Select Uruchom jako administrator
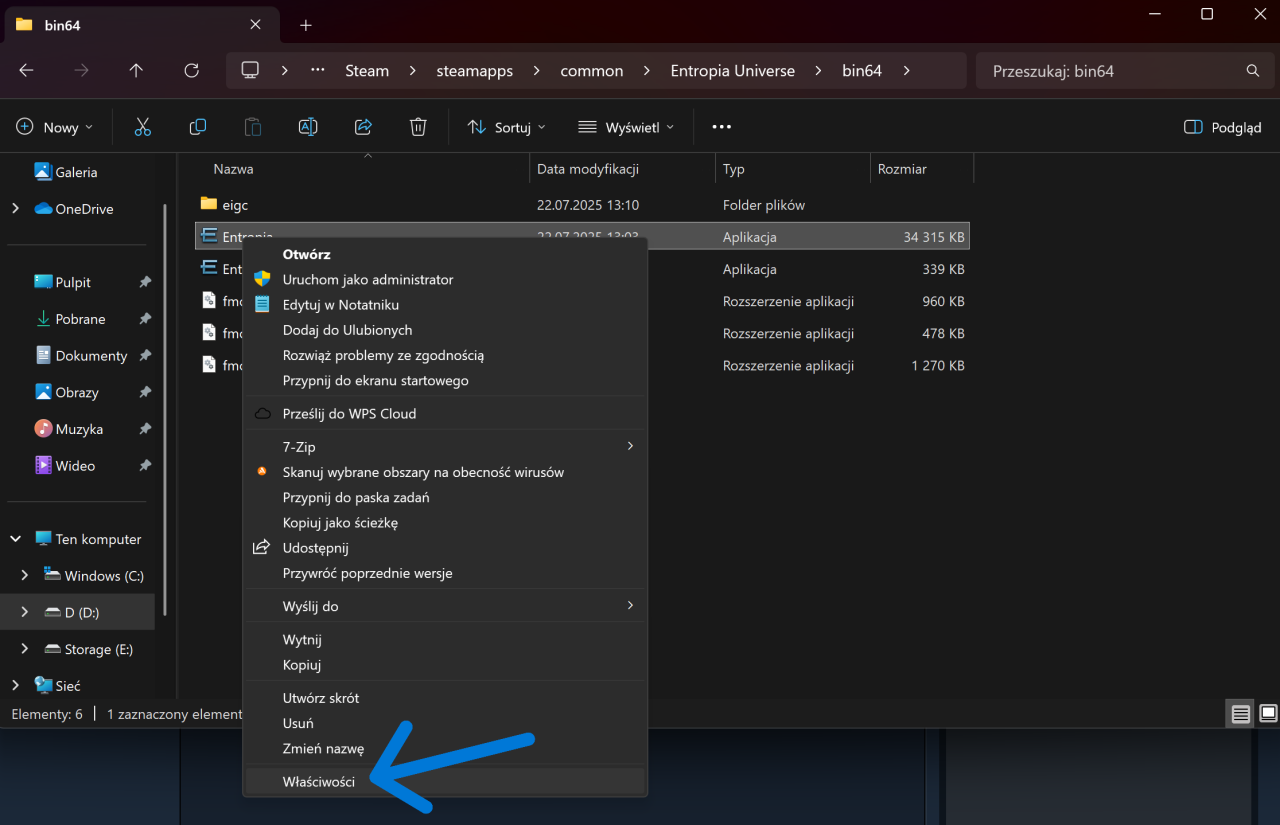1280x825 pixels. 446,280
